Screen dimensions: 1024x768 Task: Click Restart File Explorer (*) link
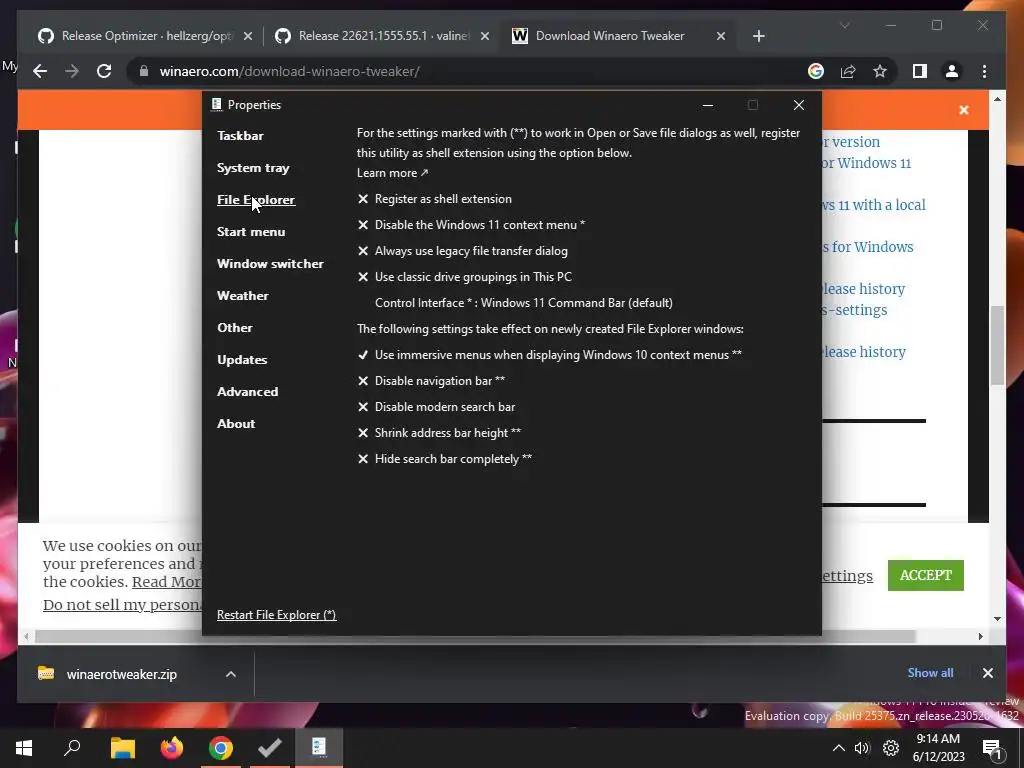click(x=276, y=615)
